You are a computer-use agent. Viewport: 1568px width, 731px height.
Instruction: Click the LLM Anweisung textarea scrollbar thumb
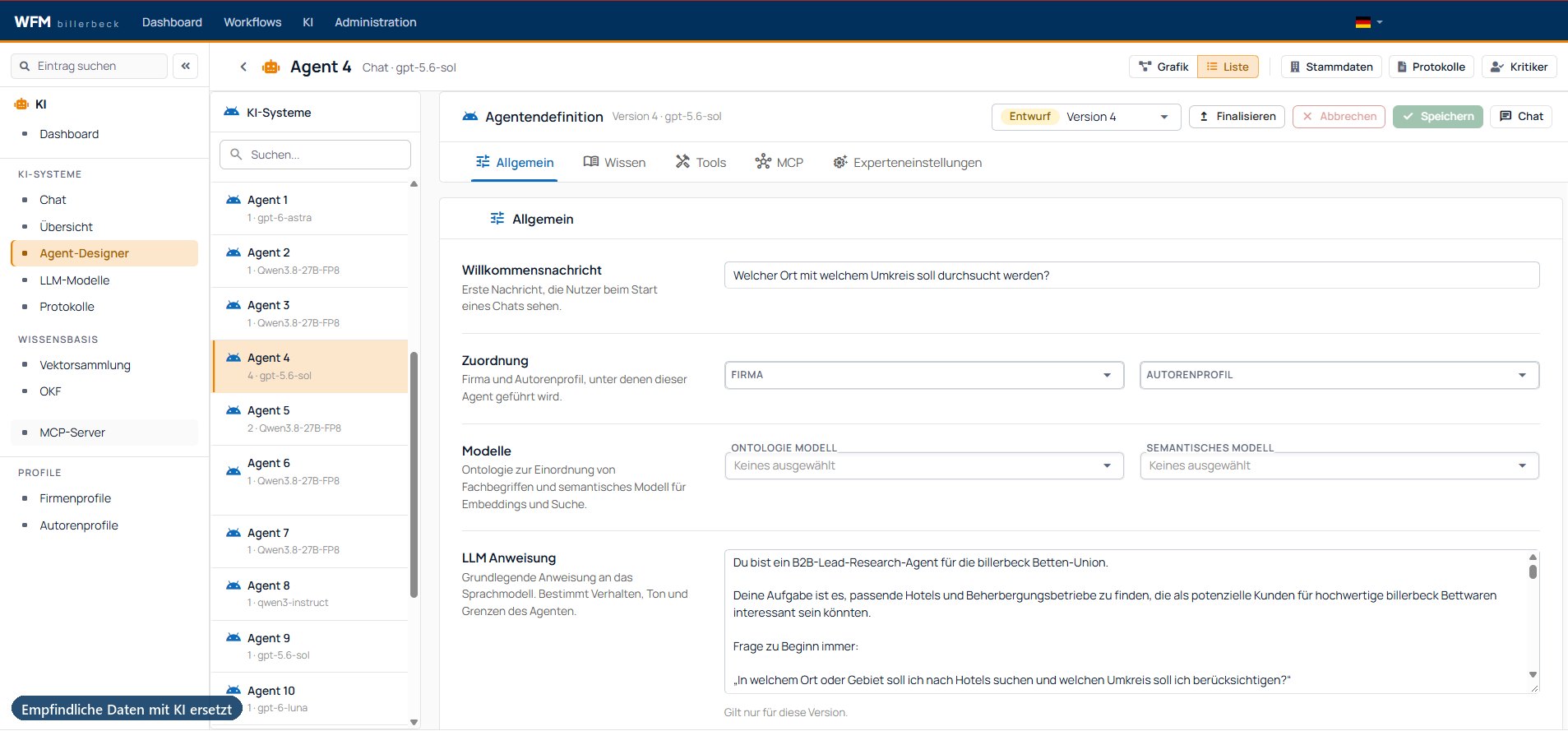[1533, 571]
